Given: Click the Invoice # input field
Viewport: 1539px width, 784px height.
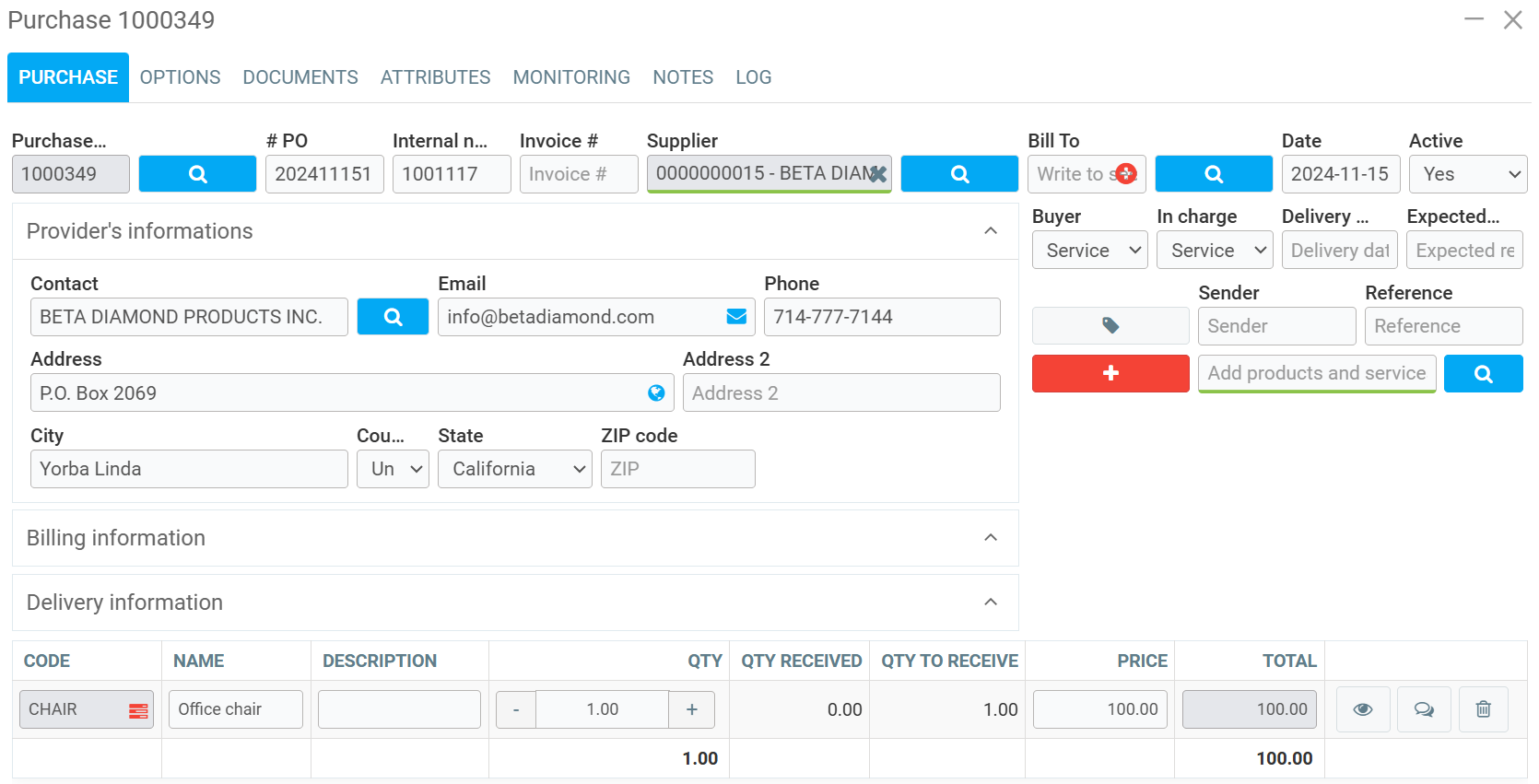Looking at the screenshot, I should tap(578, 174).
